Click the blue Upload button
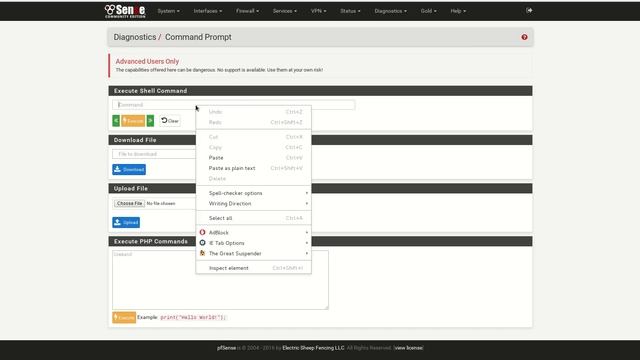 click(126, 222)
